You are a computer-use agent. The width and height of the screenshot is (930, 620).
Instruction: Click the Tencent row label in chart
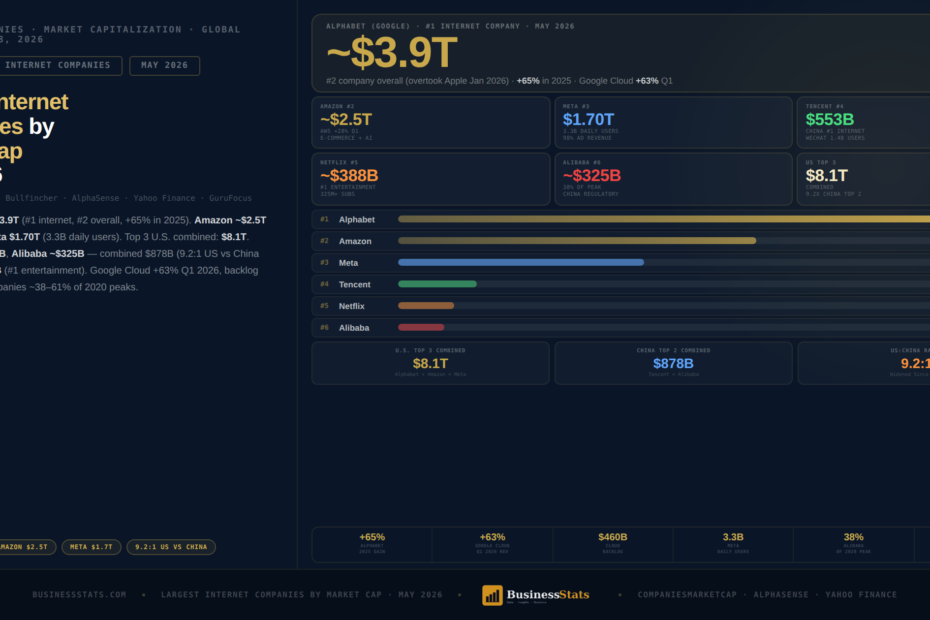[x=354, y=285]
